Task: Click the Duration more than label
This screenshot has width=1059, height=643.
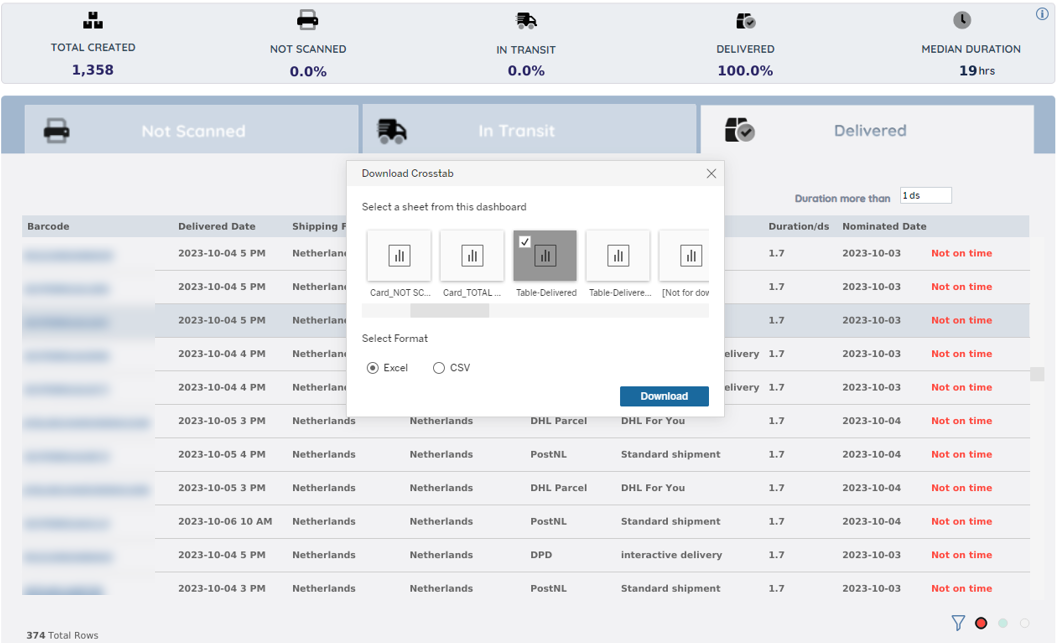Action: pos(842,199)
